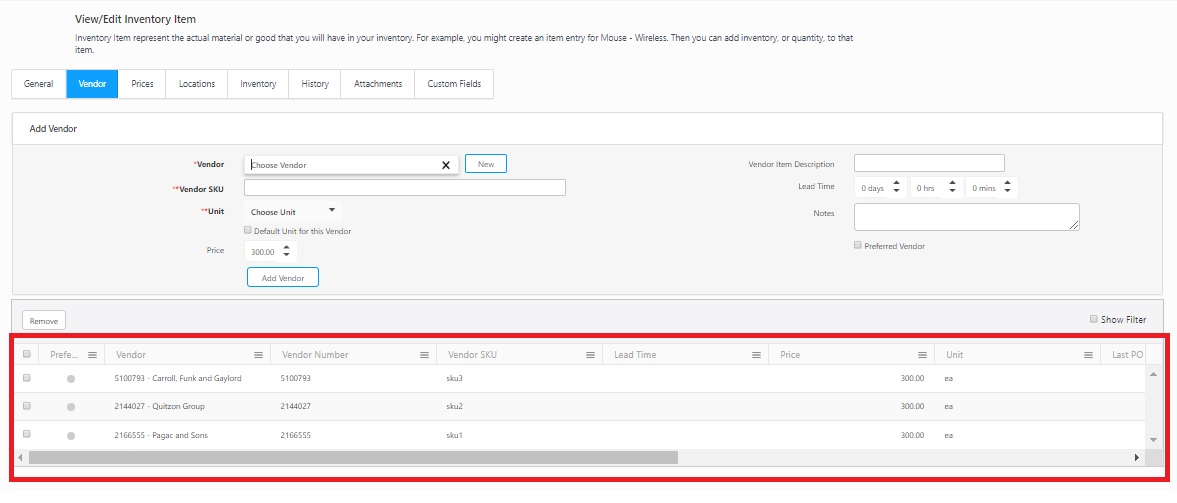Clear the Choose Vendor field with X
Image resolution: width=1177 pixels, height=503 pixels.
[446, 165]
